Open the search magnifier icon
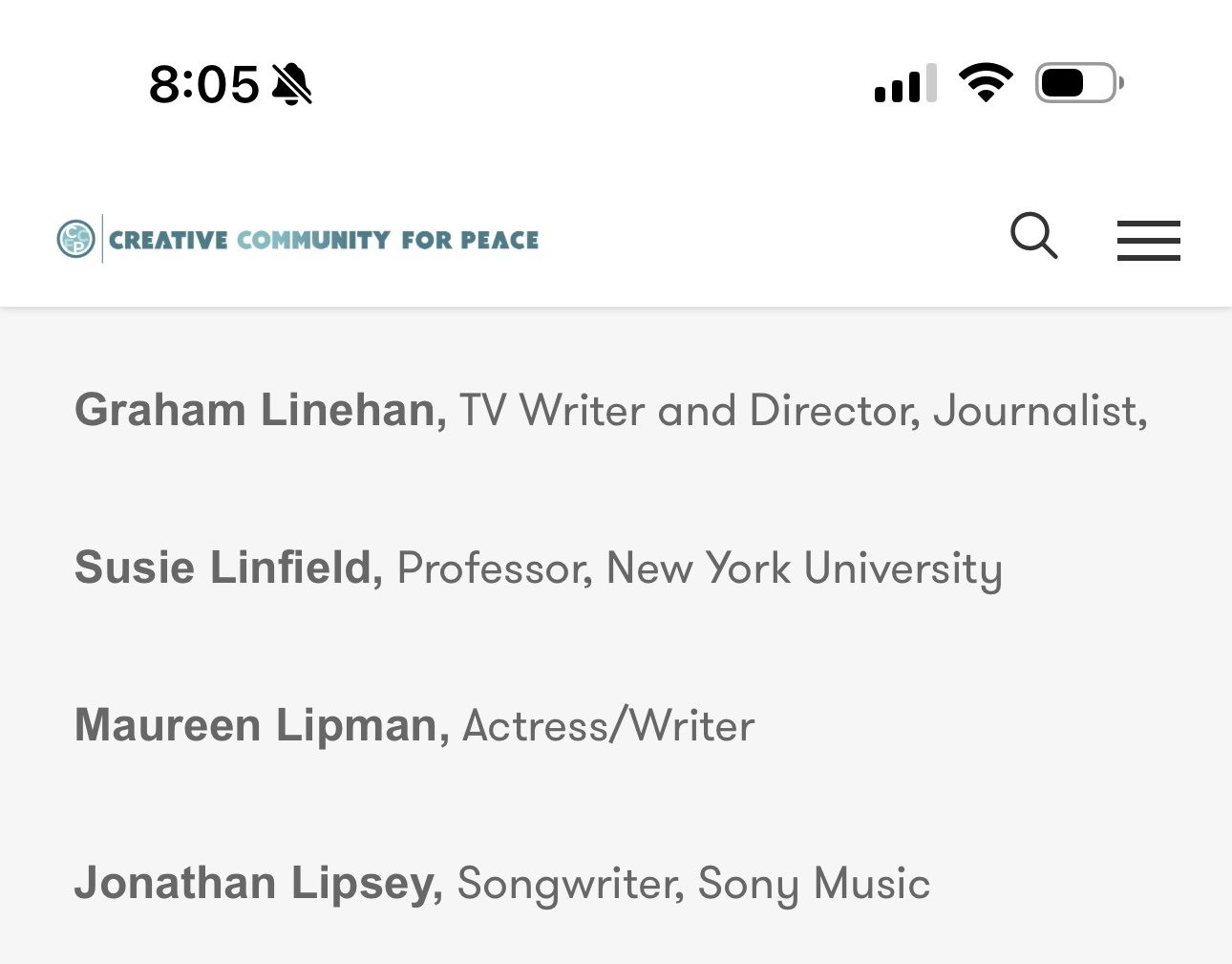Screen dimensions: 1232x964 tap(1033, 236)
